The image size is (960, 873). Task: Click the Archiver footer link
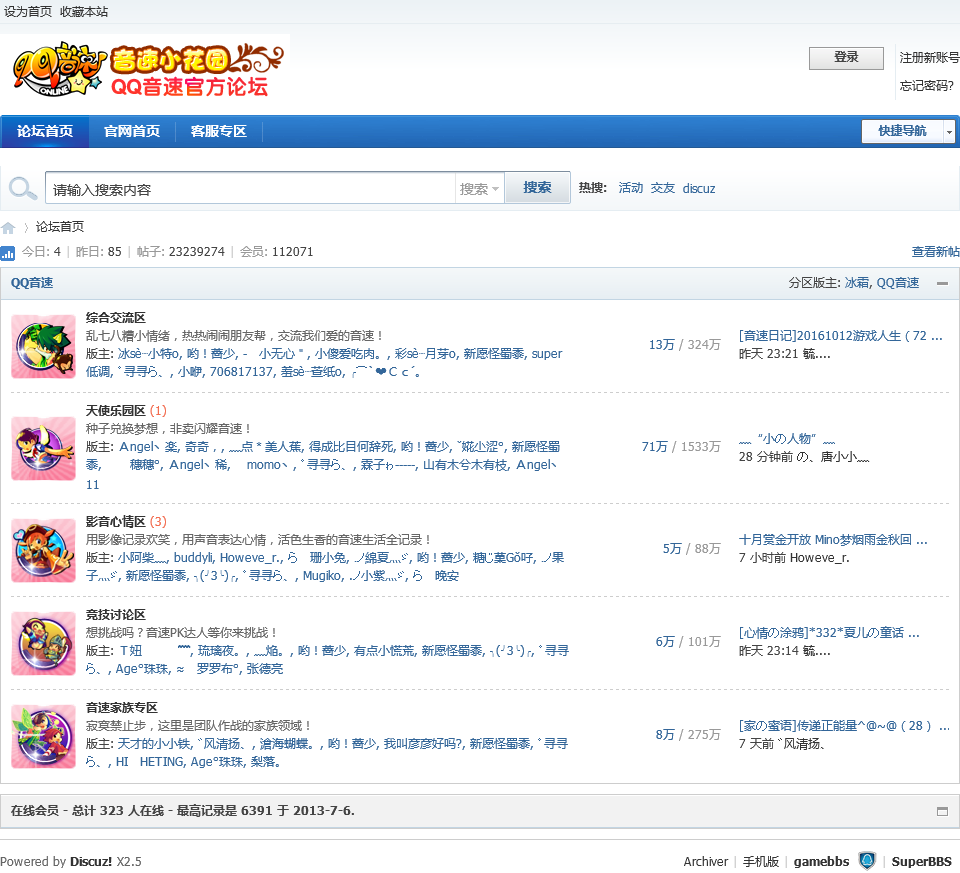(x=705, y=861)
